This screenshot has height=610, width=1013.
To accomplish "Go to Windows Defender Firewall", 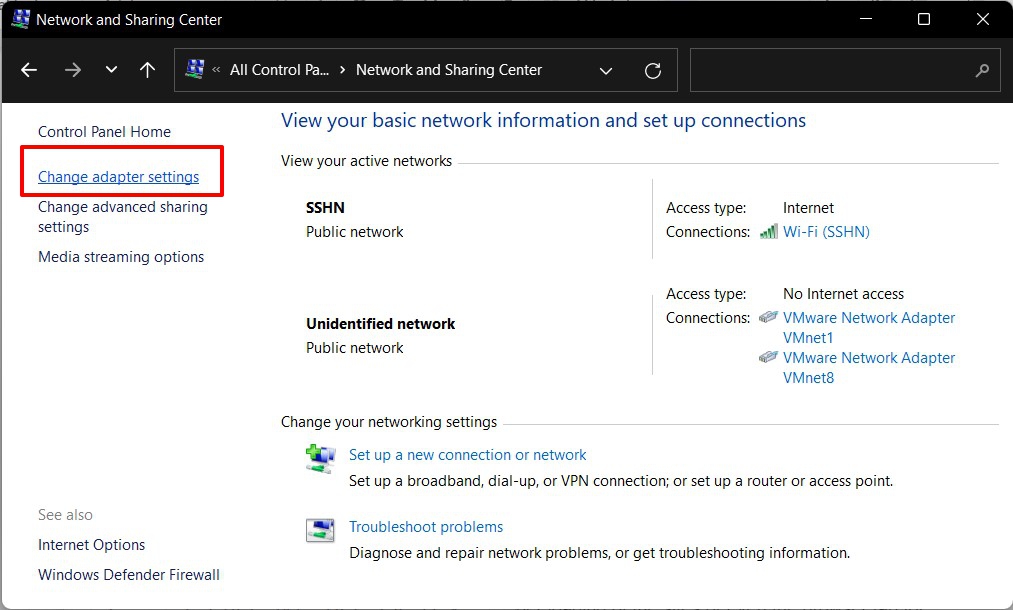I will point(128,575).
